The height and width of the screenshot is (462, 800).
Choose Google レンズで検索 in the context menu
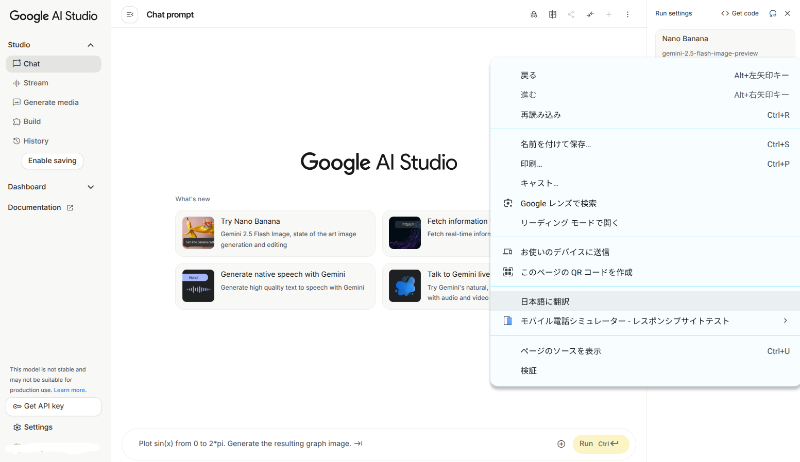tap(645, 203)
